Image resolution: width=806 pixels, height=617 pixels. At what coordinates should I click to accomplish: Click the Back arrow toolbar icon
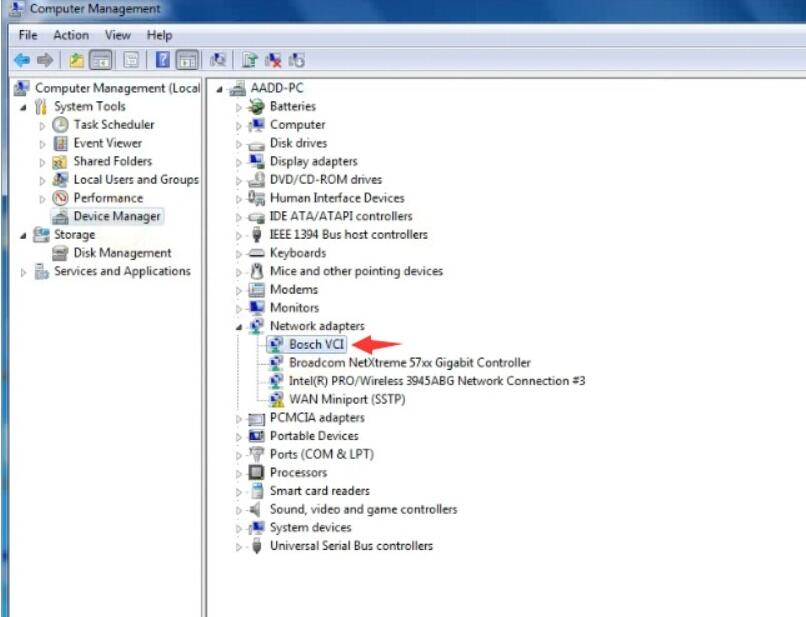22,60
